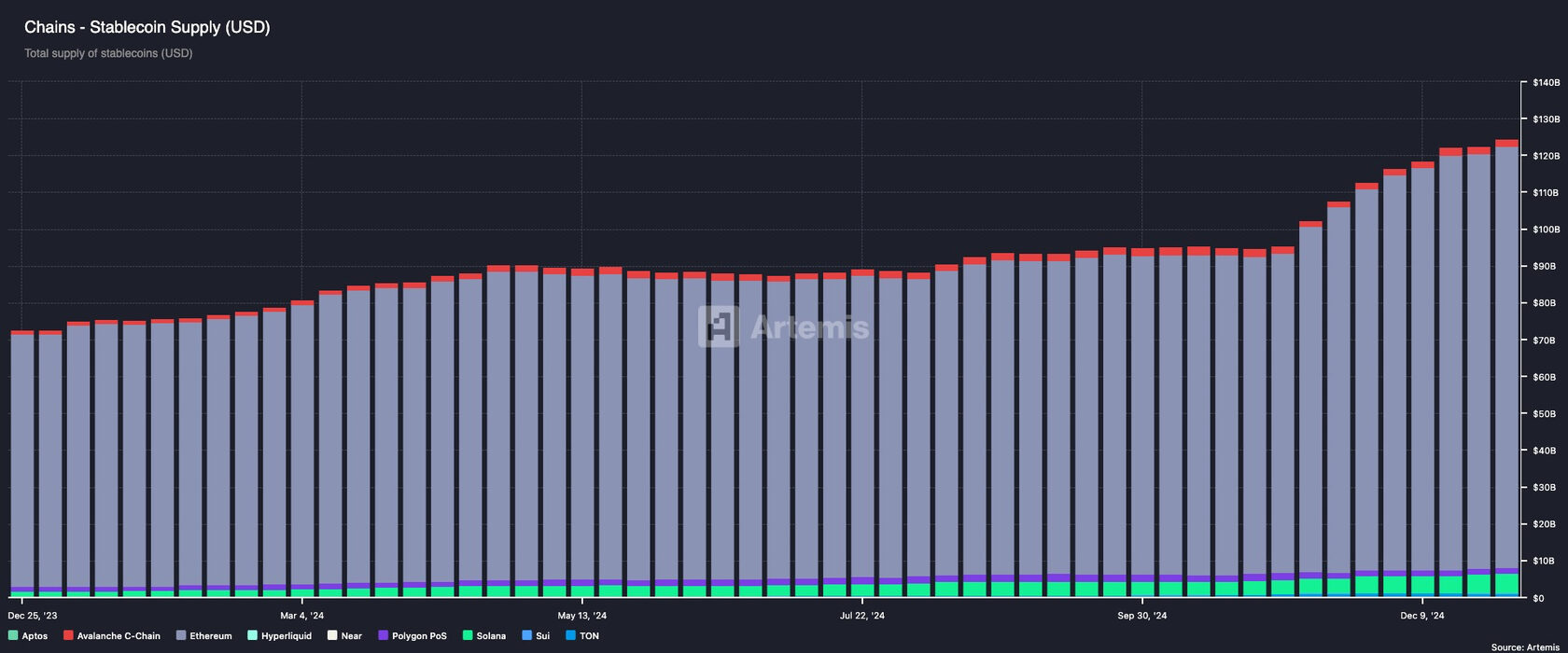Image resolution: width=1568 pixels, height=653 pixels.
Task: Select the Ethereum bar segment above Jul 22, '24
Action: pos(862,426)
